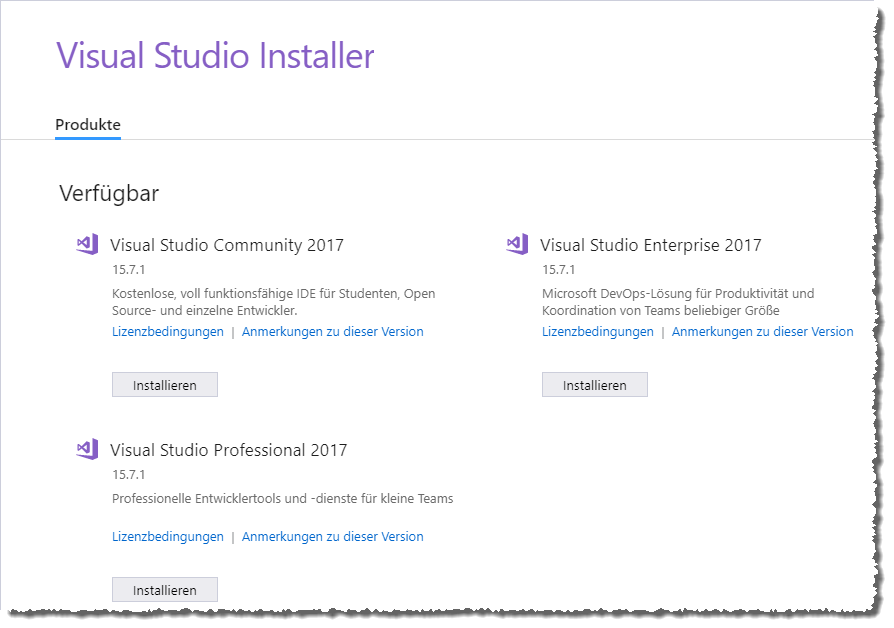Open Lizenzbedingungen for Visual Studio Professional 2017
The width and height of the screenshot is (894, 628).
pos(166,536)
